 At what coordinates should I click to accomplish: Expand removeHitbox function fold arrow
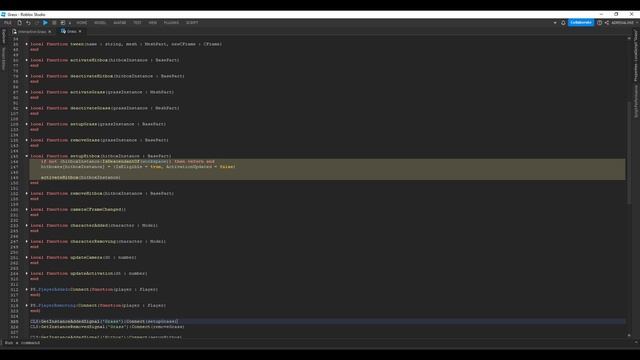pyautogui.click(x=27, y=193)
